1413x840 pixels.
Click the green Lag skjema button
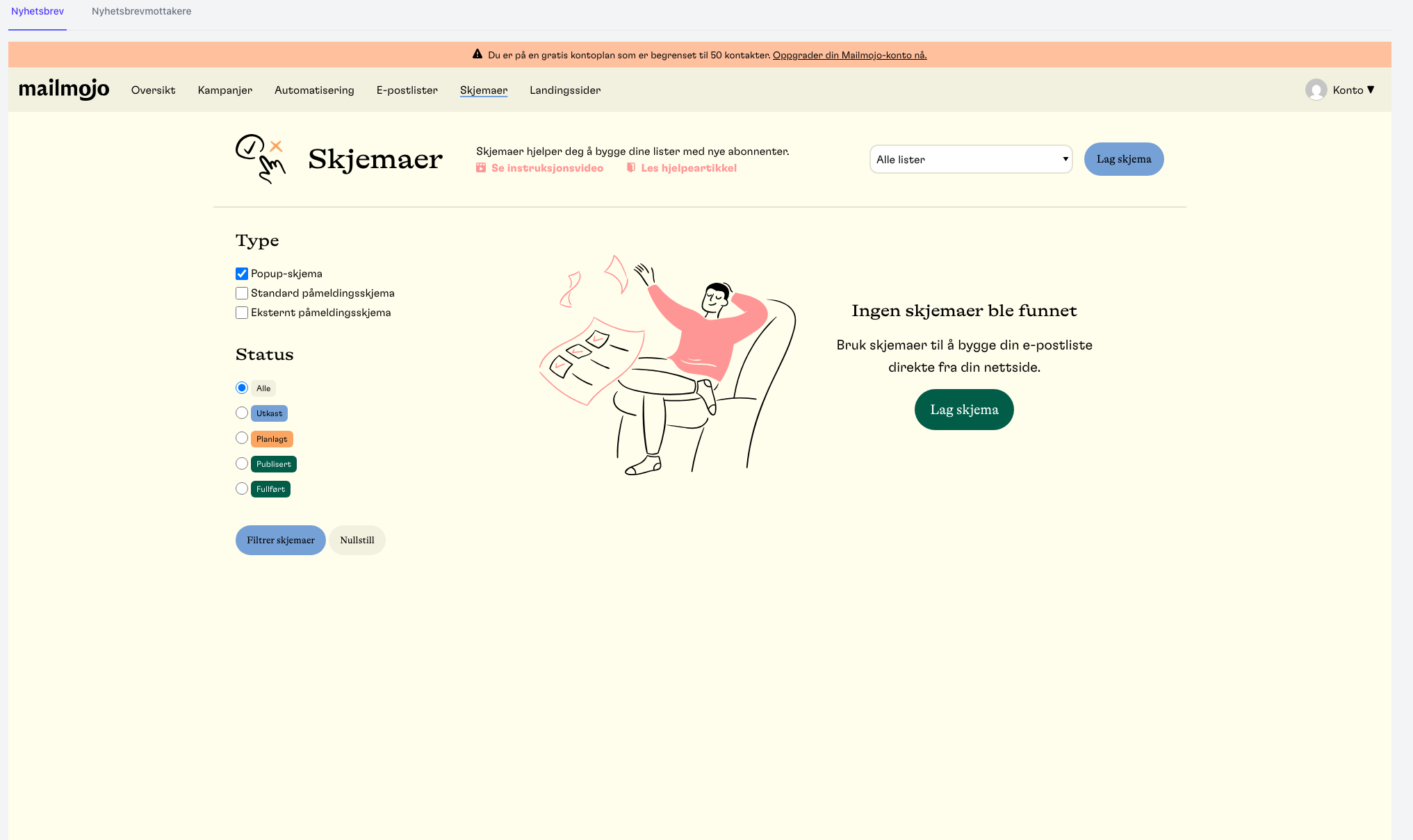click(x=964, y=409)
